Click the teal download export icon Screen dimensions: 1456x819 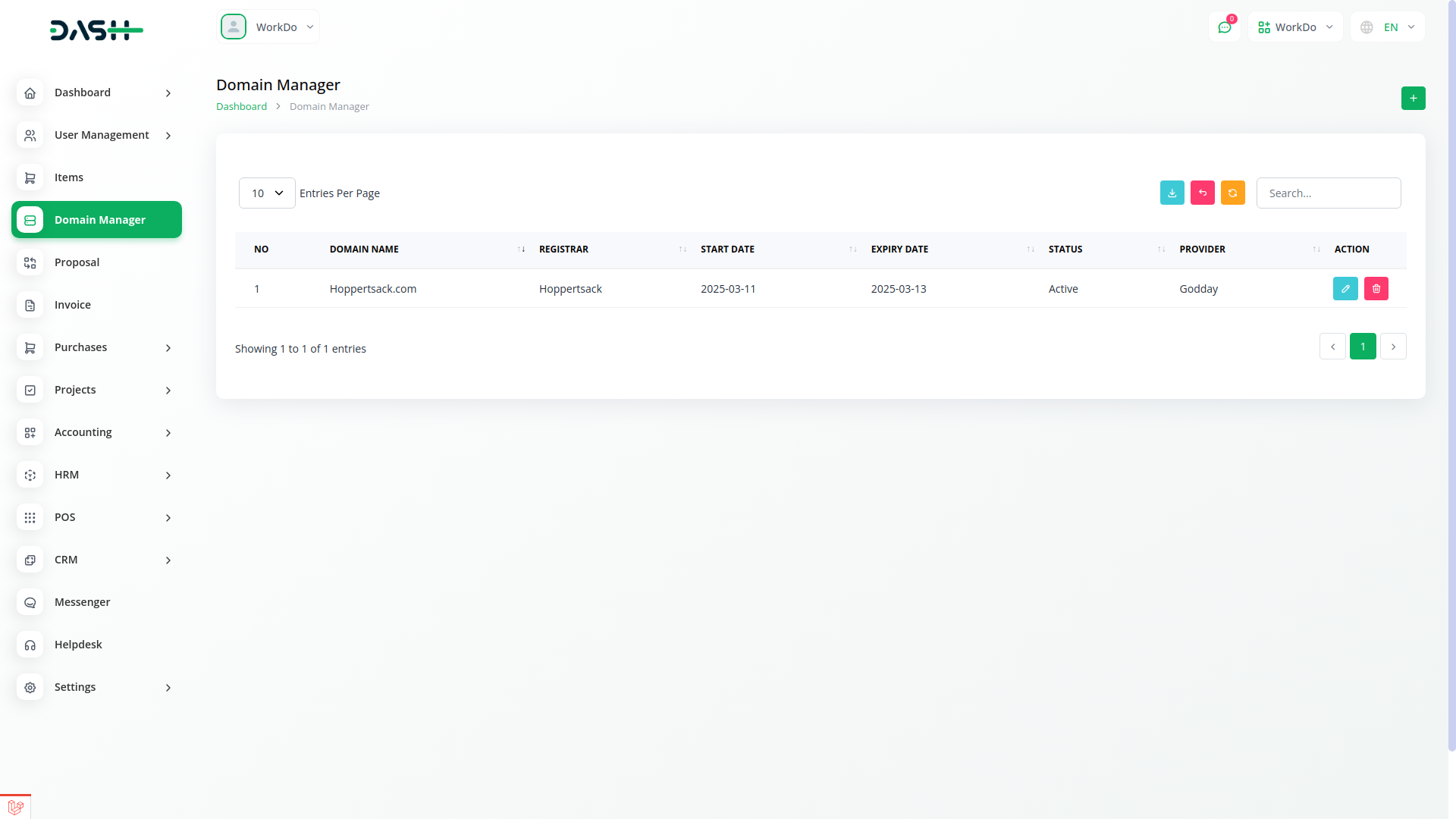pyautogui.click(x=1172, y=193)
